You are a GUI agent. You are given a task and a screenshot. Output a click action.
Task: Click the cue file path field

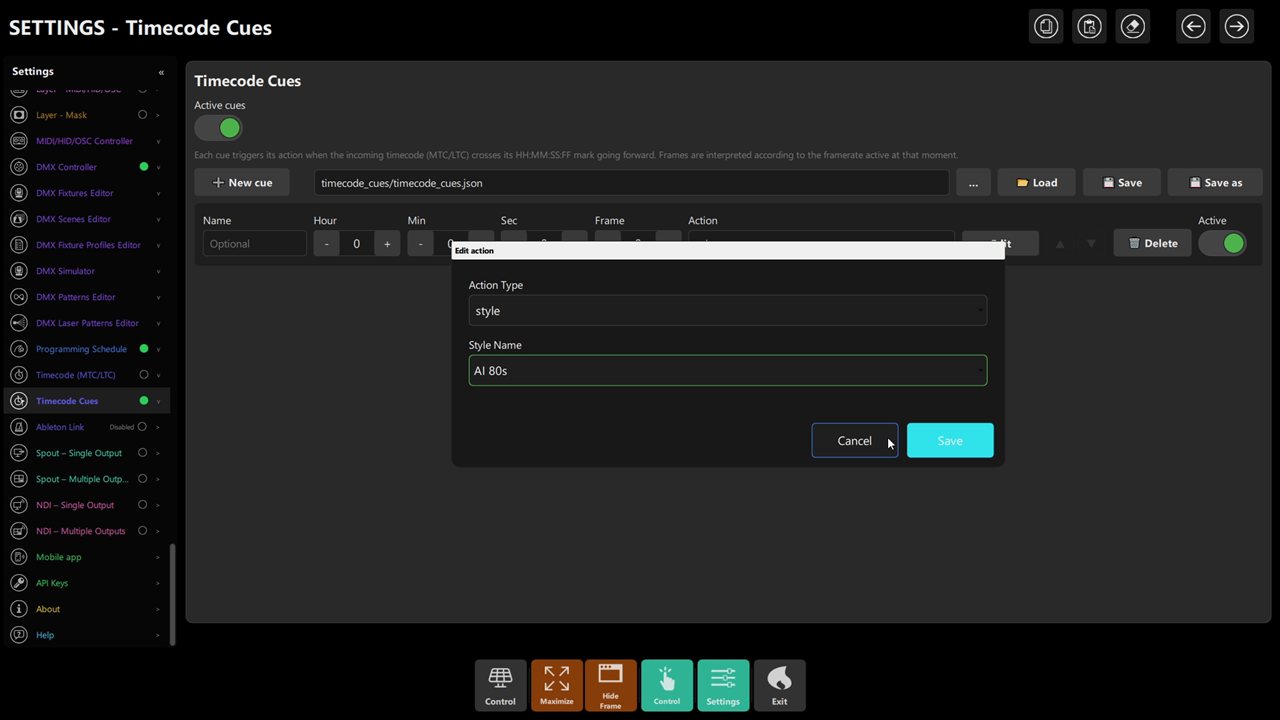pyautogui.click(x=631, y=183)
